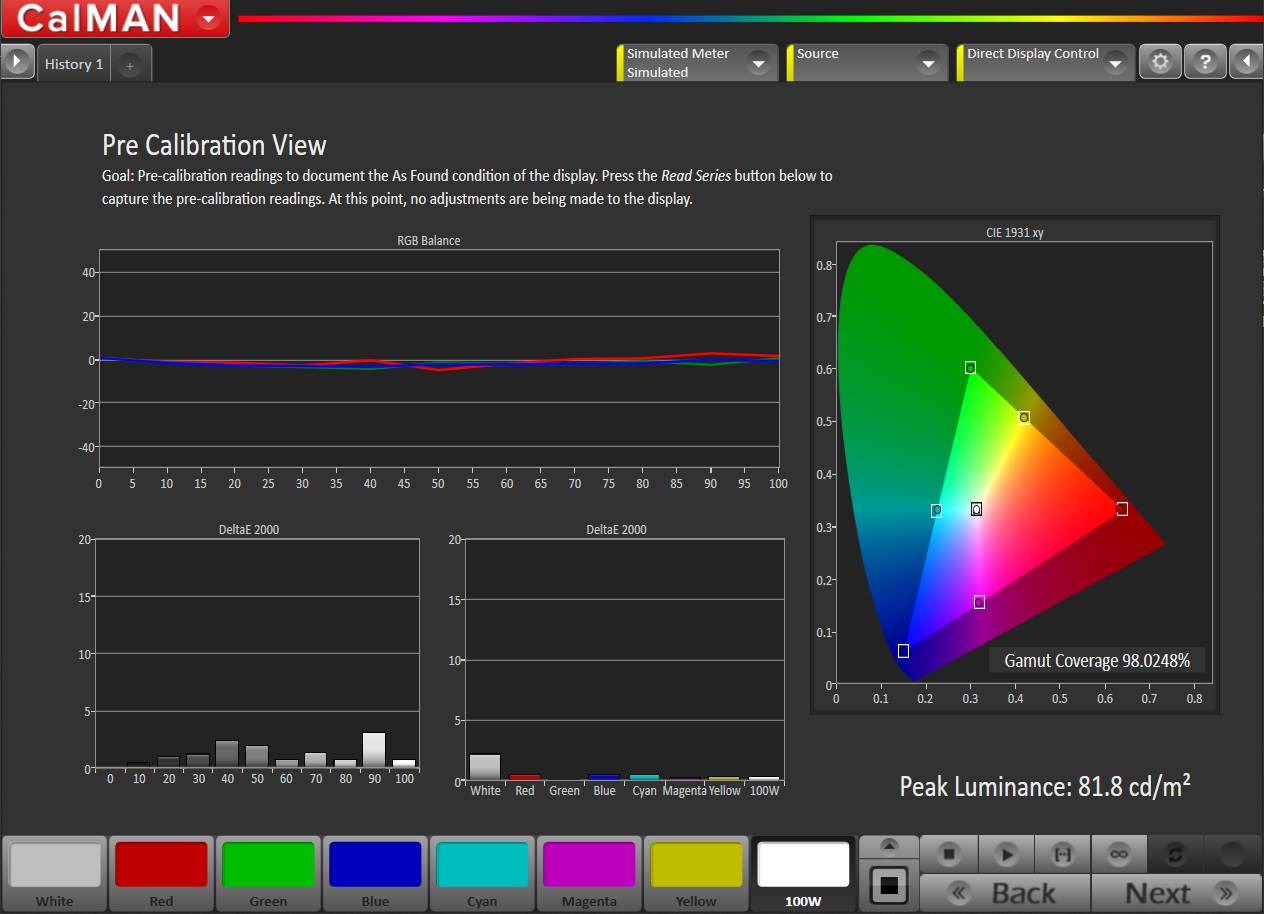Start readings with the play icon
This screenshot has height=914, width=1264.
click(x=1005, y=854)
